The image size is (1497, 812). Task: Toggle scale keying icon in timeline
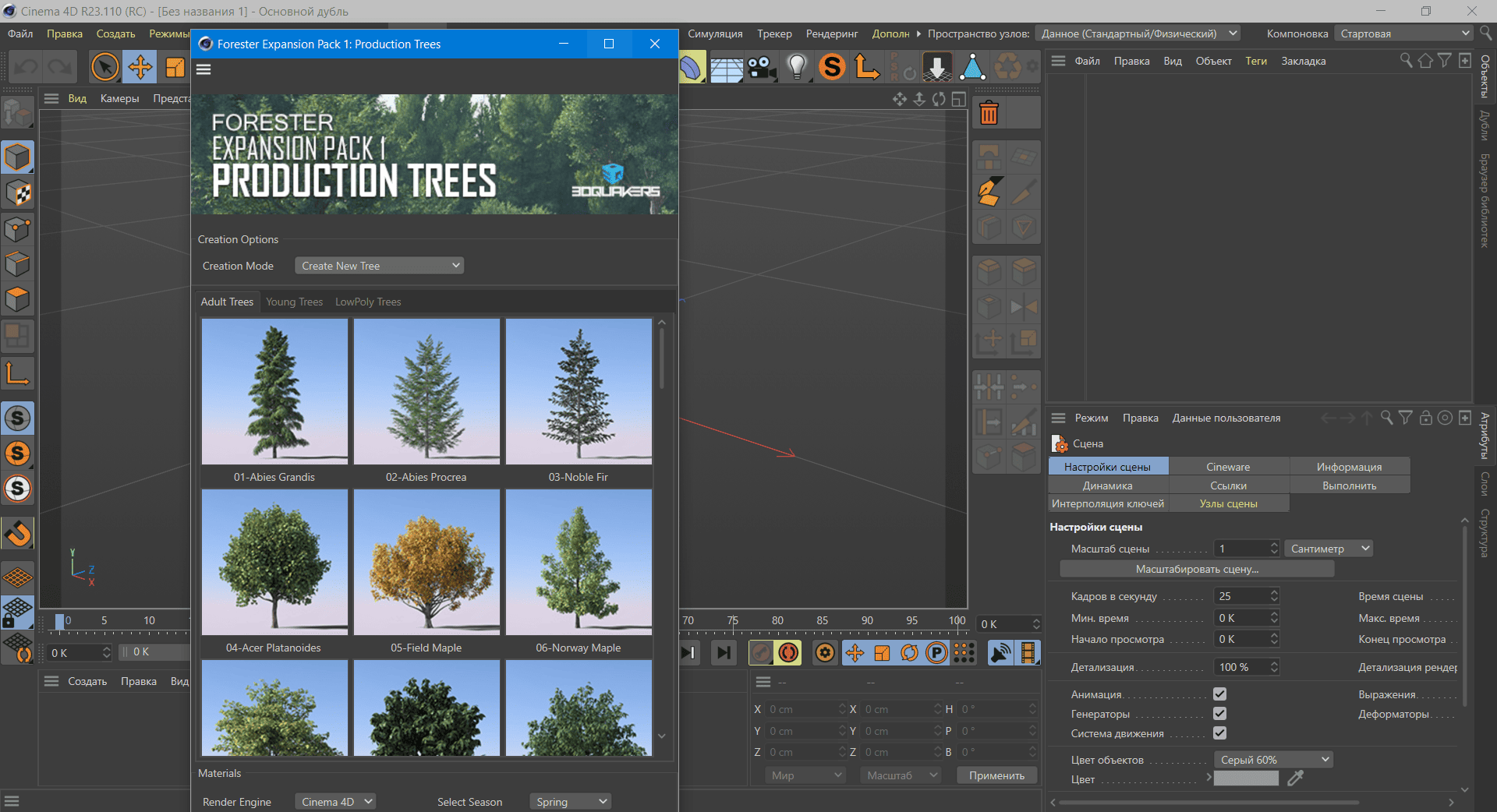(882, 653)
